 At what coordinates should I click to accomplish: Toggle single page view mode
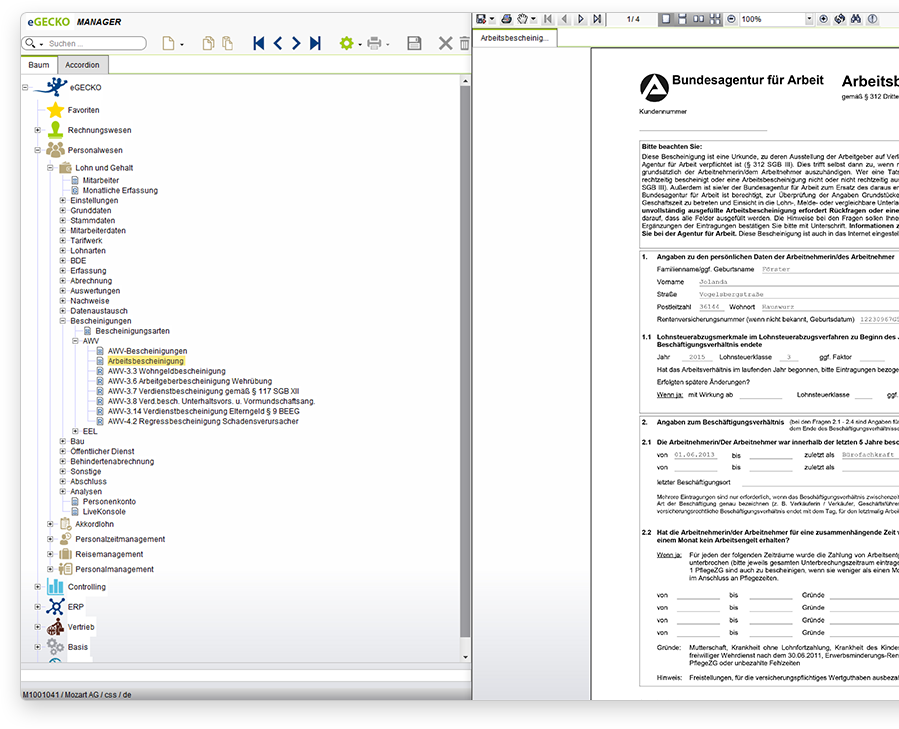pos(666,19)
